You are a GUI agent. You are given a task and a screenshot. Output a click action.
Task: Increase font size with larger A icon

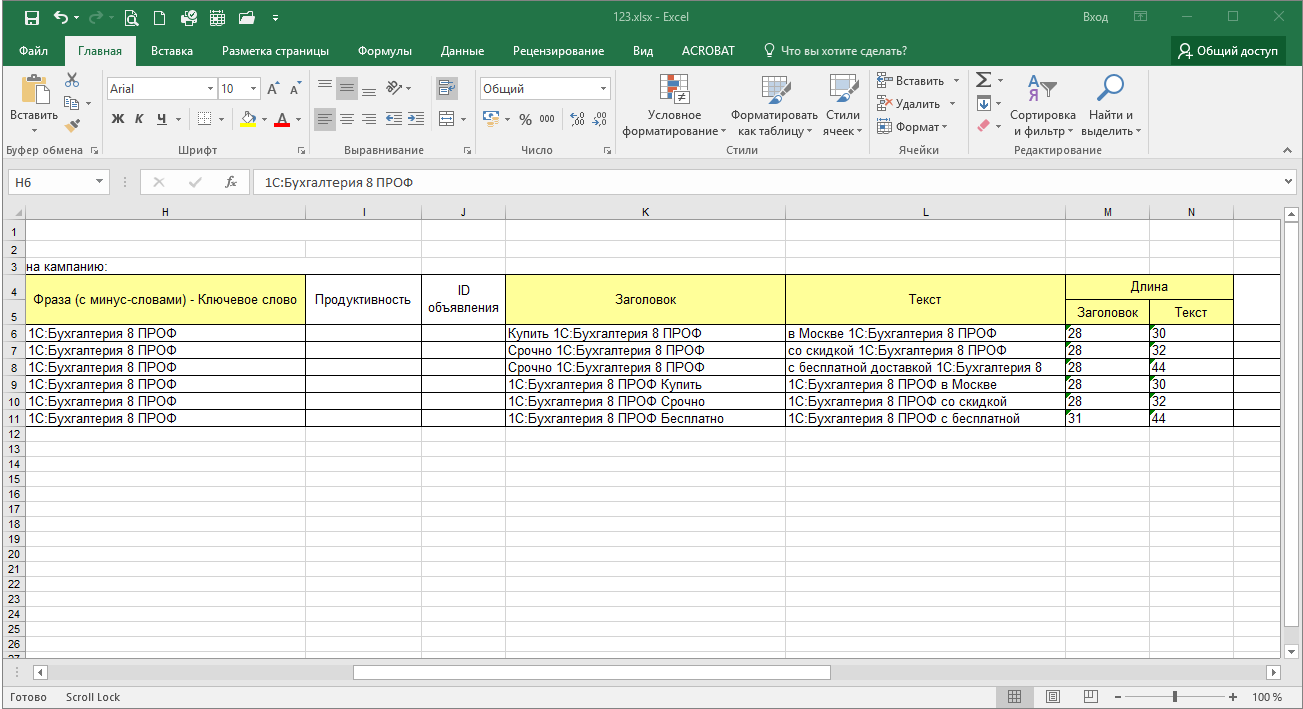tap(272, 89)
